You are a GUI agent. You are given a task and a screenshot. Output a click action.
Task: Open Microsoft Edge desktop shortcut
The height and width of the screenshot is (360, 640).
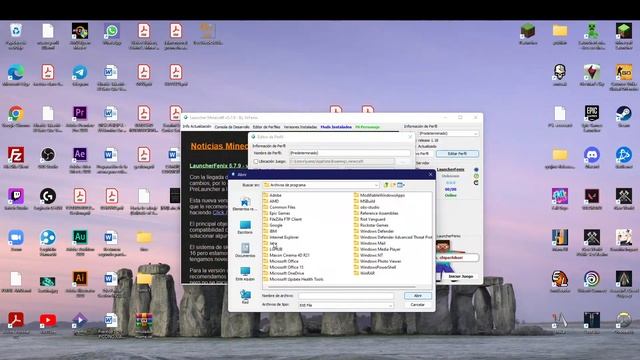click(x=16, y=76)
